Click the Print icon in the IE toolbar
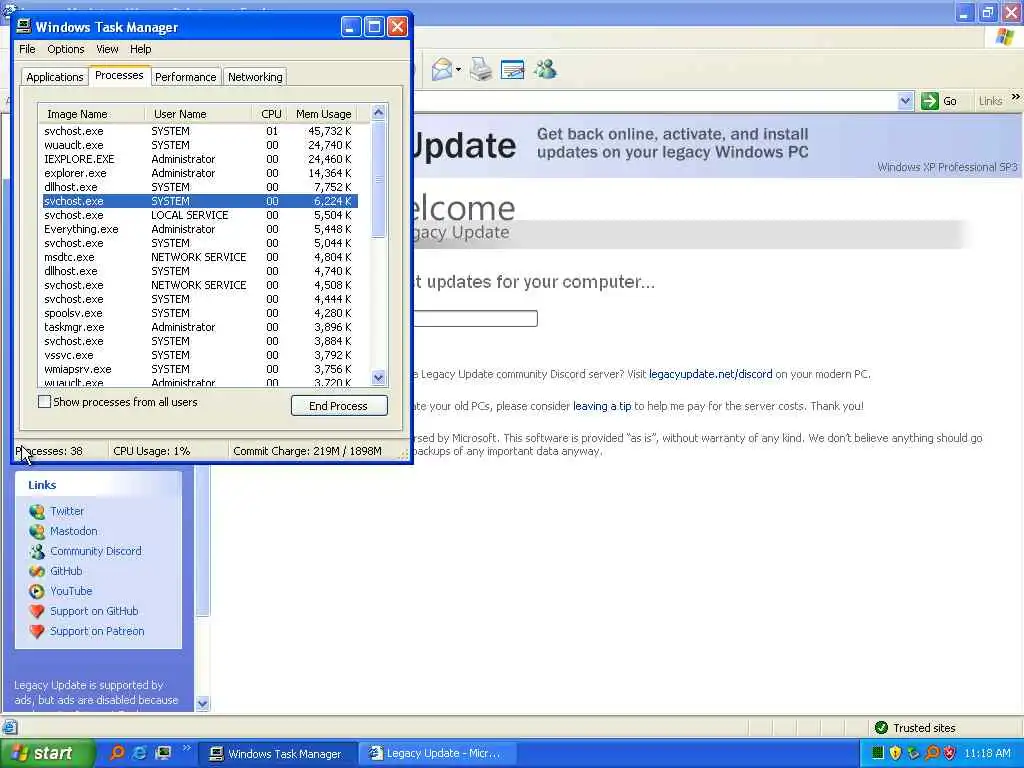The height and width of the screenshot is (768, 1024). coord(481,69)
